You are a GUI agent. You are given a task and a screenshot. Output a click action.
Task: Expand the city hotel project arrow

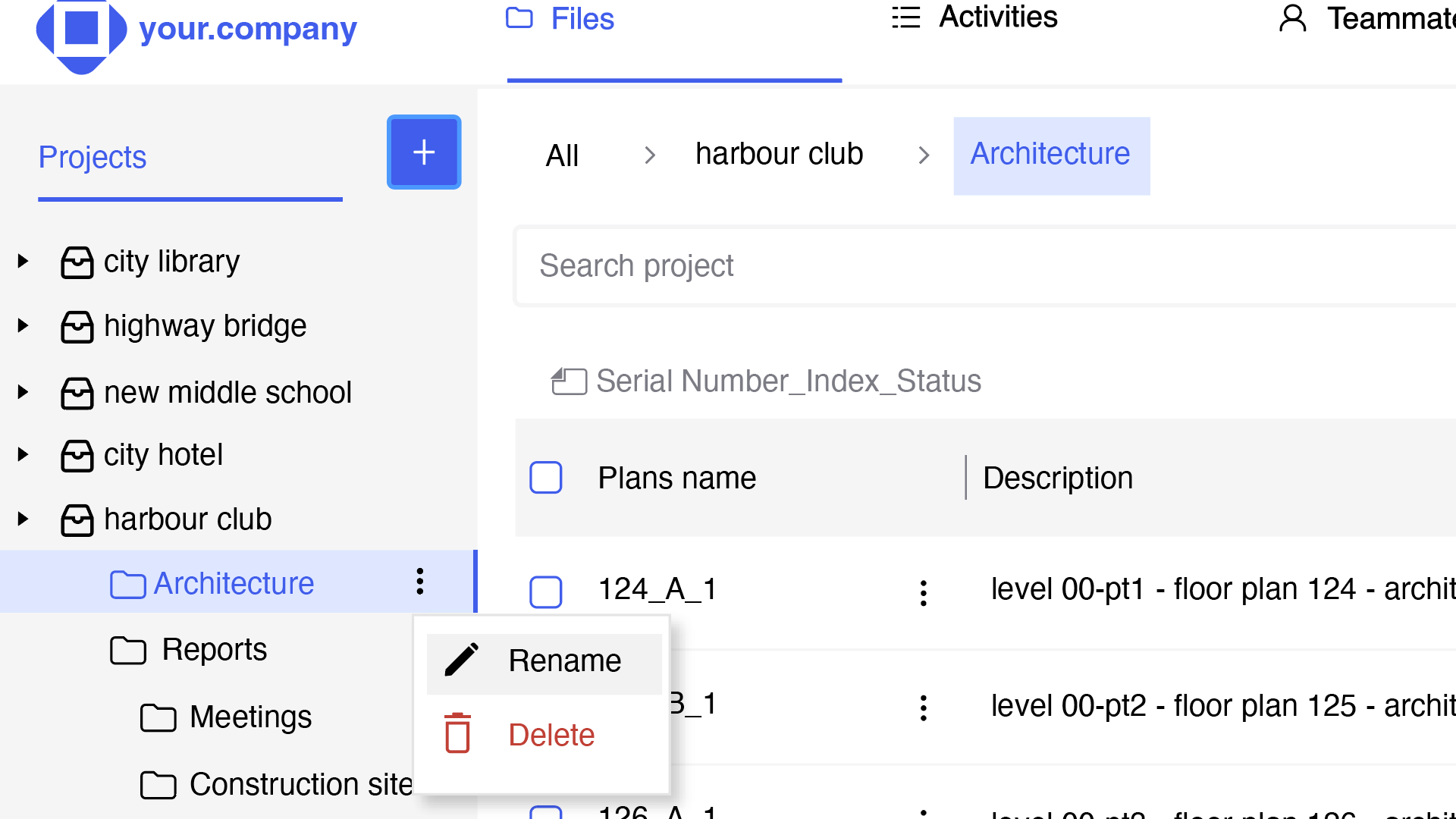click(24, 455)
